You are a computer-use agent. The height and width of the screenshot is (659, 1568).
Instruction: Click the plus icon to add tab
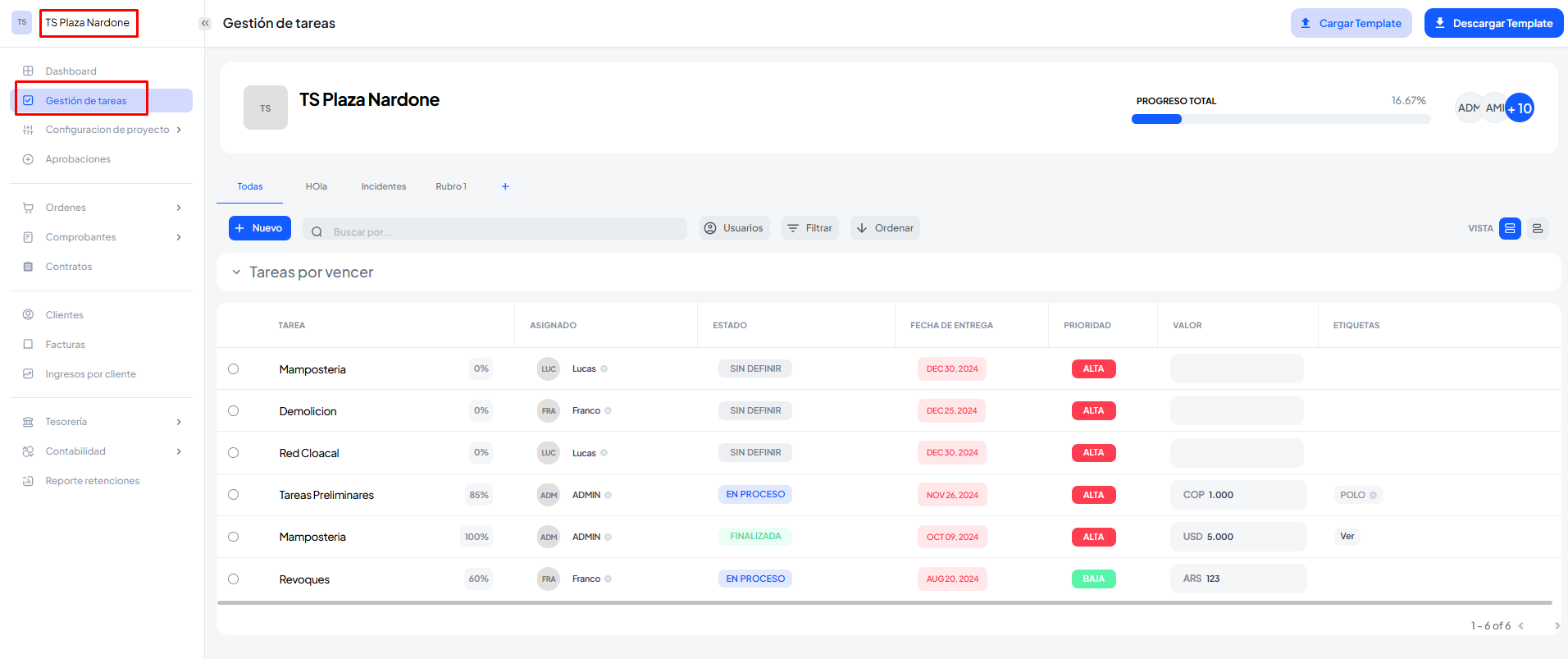click(505, 187)
